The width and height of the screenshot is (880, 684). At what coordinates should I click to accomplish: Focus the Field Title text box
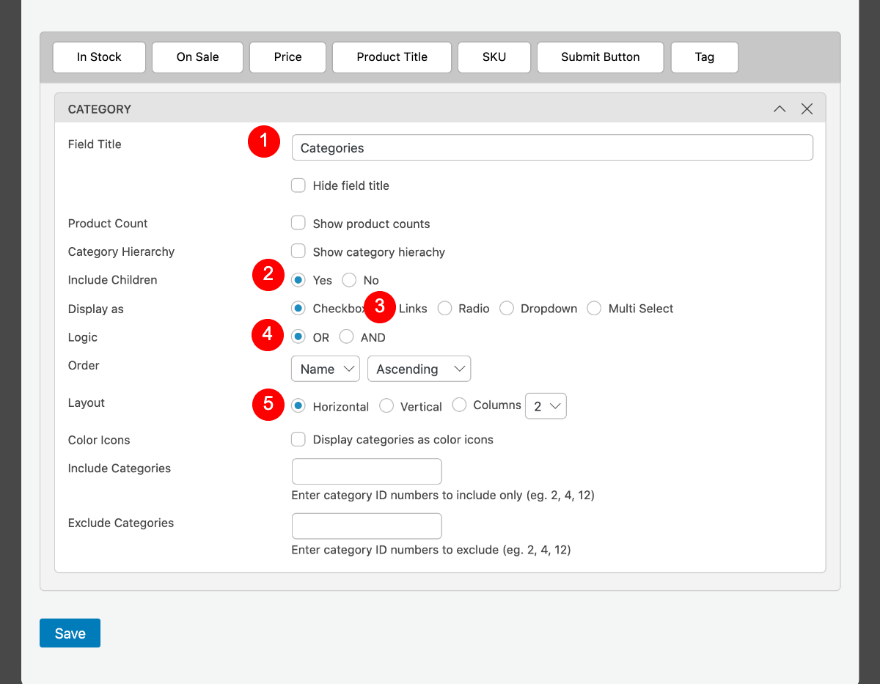552,148
